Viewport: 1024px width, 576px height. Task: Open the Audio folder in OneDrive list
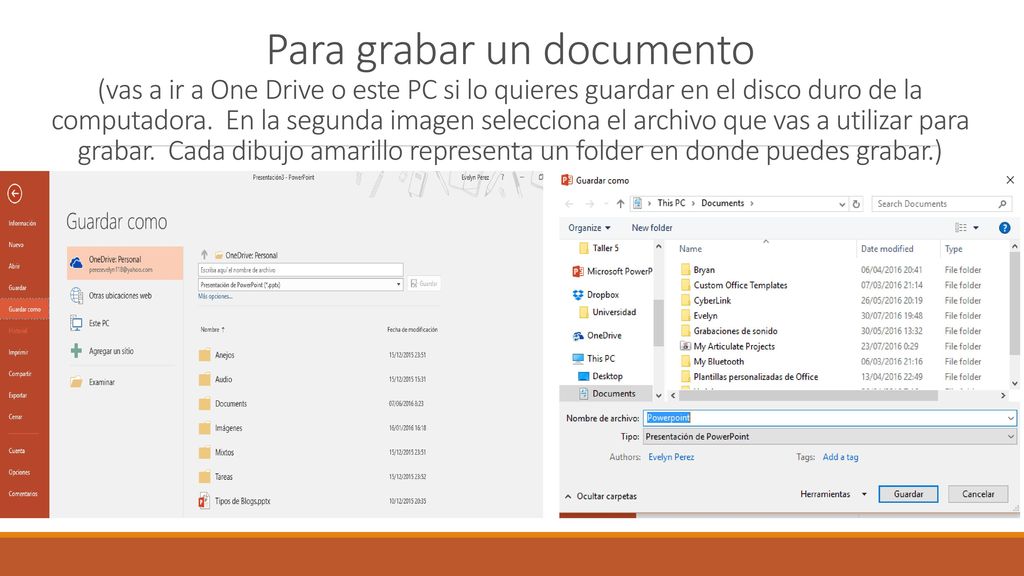click(216, 379)
